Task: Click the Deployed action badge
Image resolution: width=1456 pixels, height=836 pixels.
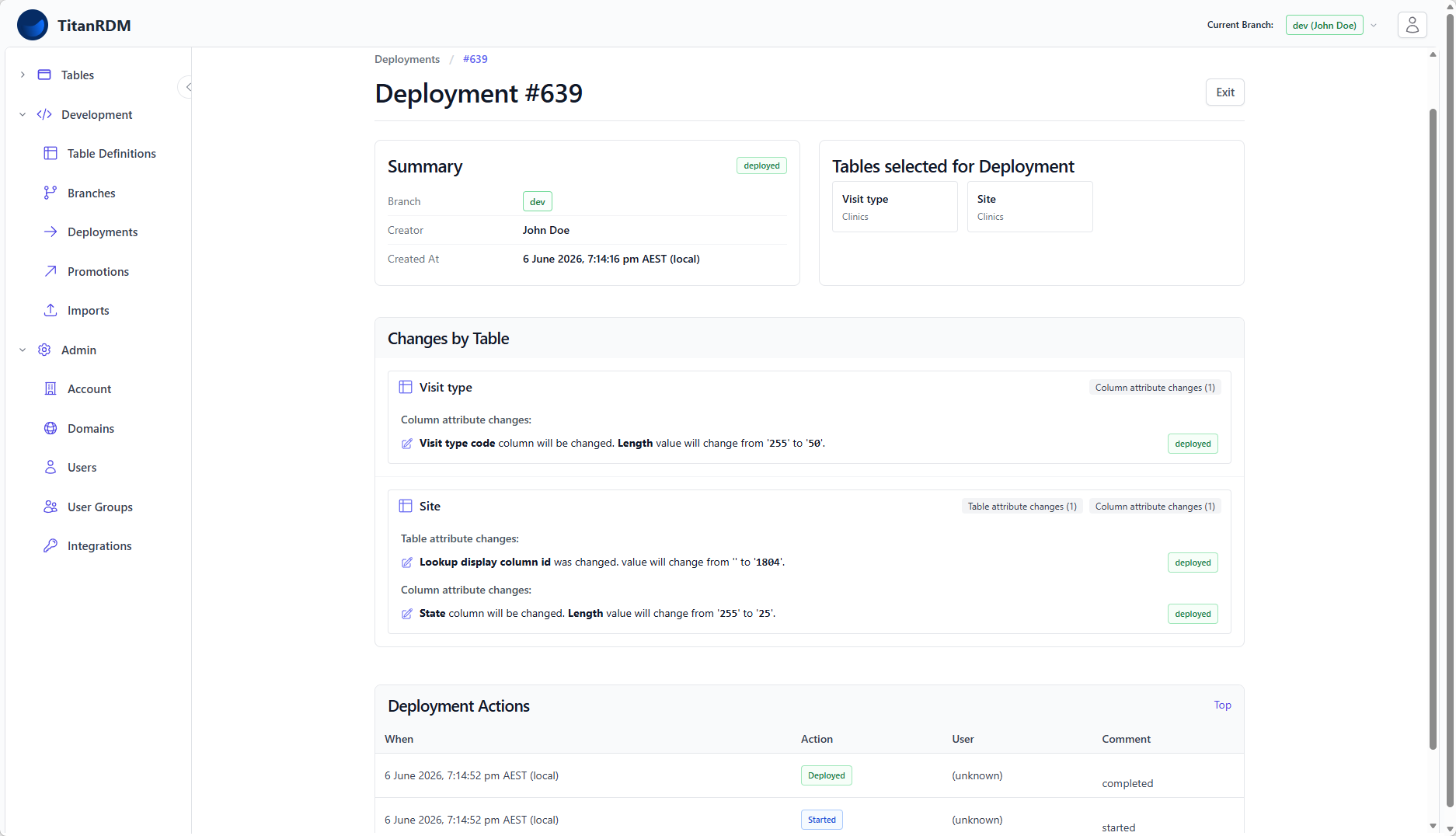Action: click(826, 775)
